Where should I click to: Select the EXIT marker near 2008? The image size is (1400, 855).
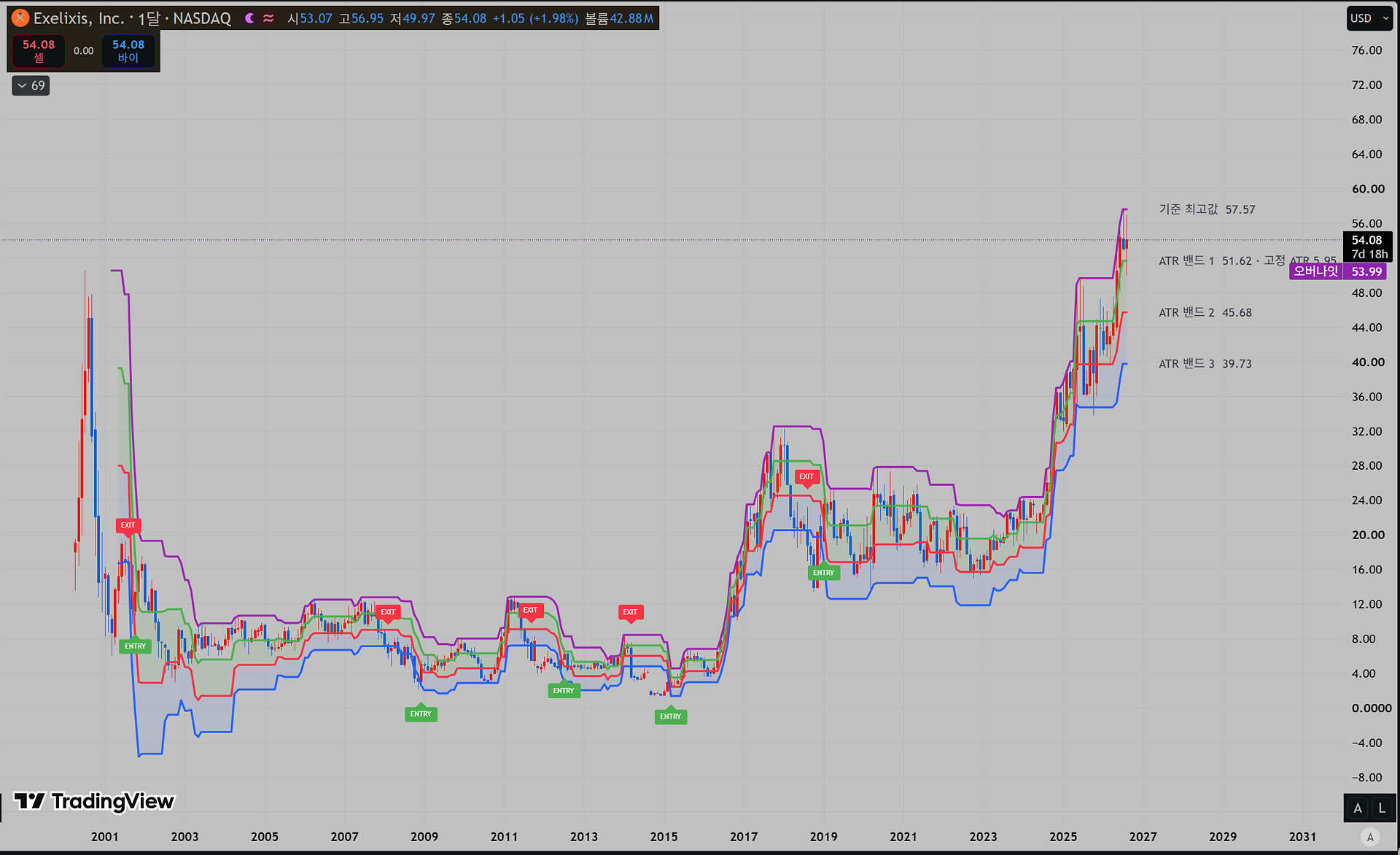[388, 613]
